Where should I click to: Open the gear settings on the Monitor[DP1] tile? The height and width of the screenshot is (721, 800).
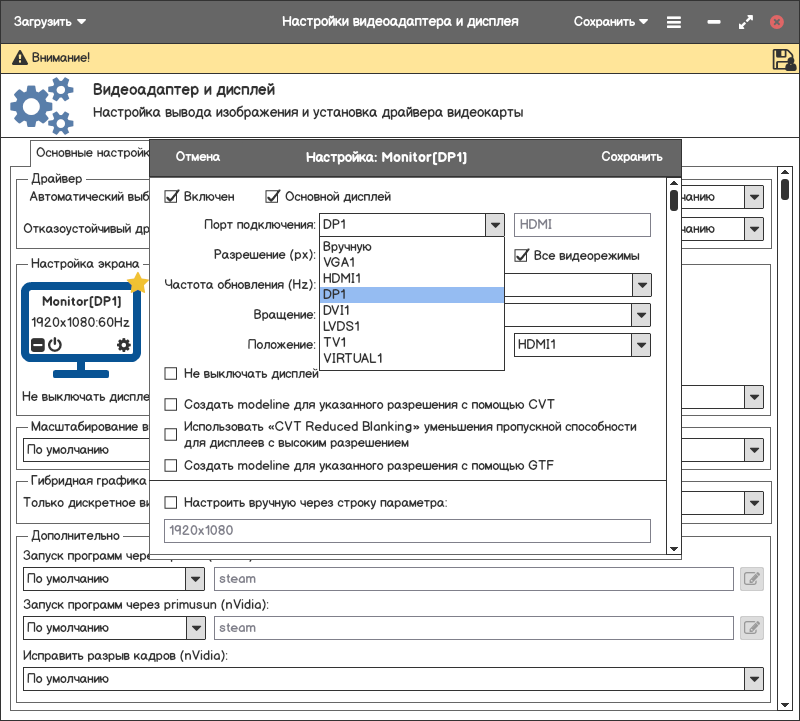point(124,345)
